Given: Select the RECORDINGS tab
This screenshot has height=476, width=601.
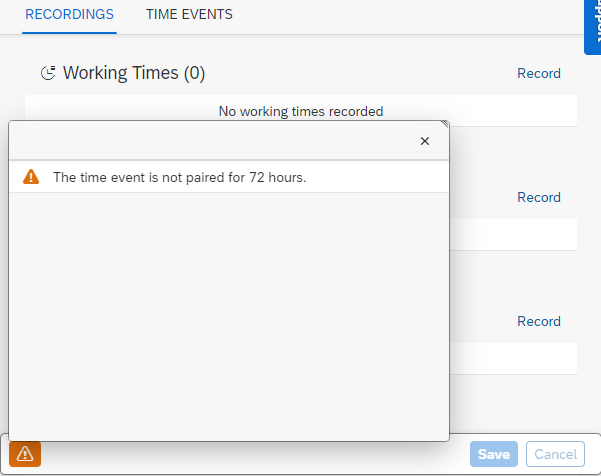Looking at the screenshot, I should [x=69, y=15].
